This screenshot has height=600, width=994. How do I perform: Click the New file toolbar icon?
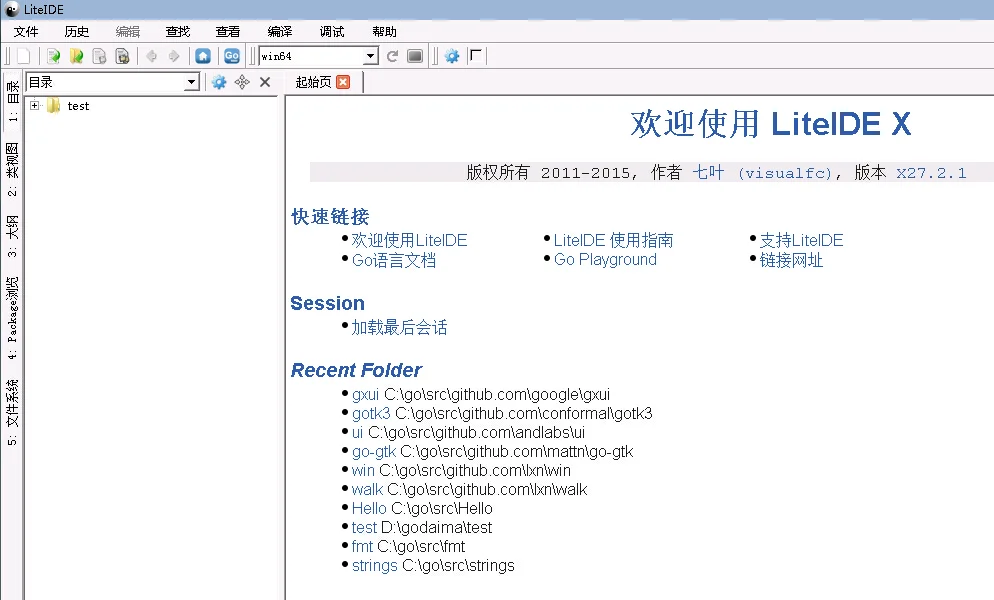tap(23, 56)
